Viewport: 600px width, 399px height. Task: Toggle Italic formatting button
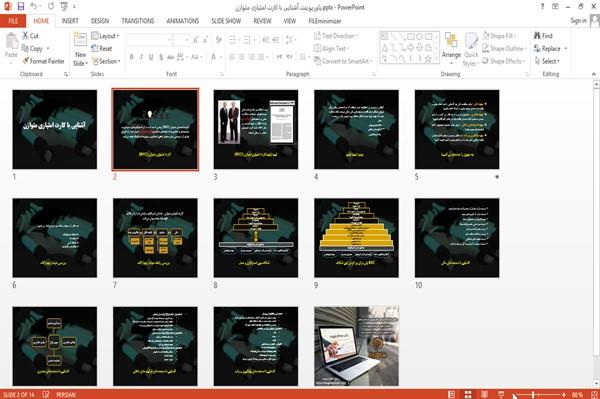click(141, 57)
